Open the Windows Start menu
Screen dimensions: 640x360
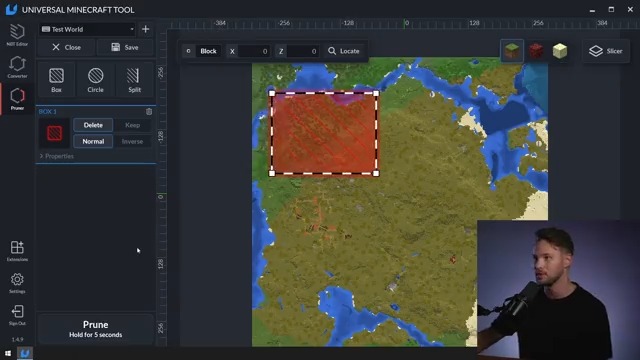pyautogui.click(x=8, y=353)
